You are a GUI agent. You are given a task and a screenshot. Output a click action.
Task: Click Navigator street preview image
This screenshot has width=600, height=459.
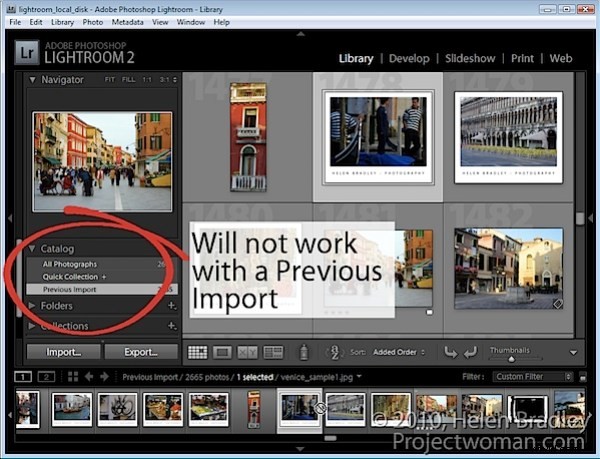coord(102,161)
